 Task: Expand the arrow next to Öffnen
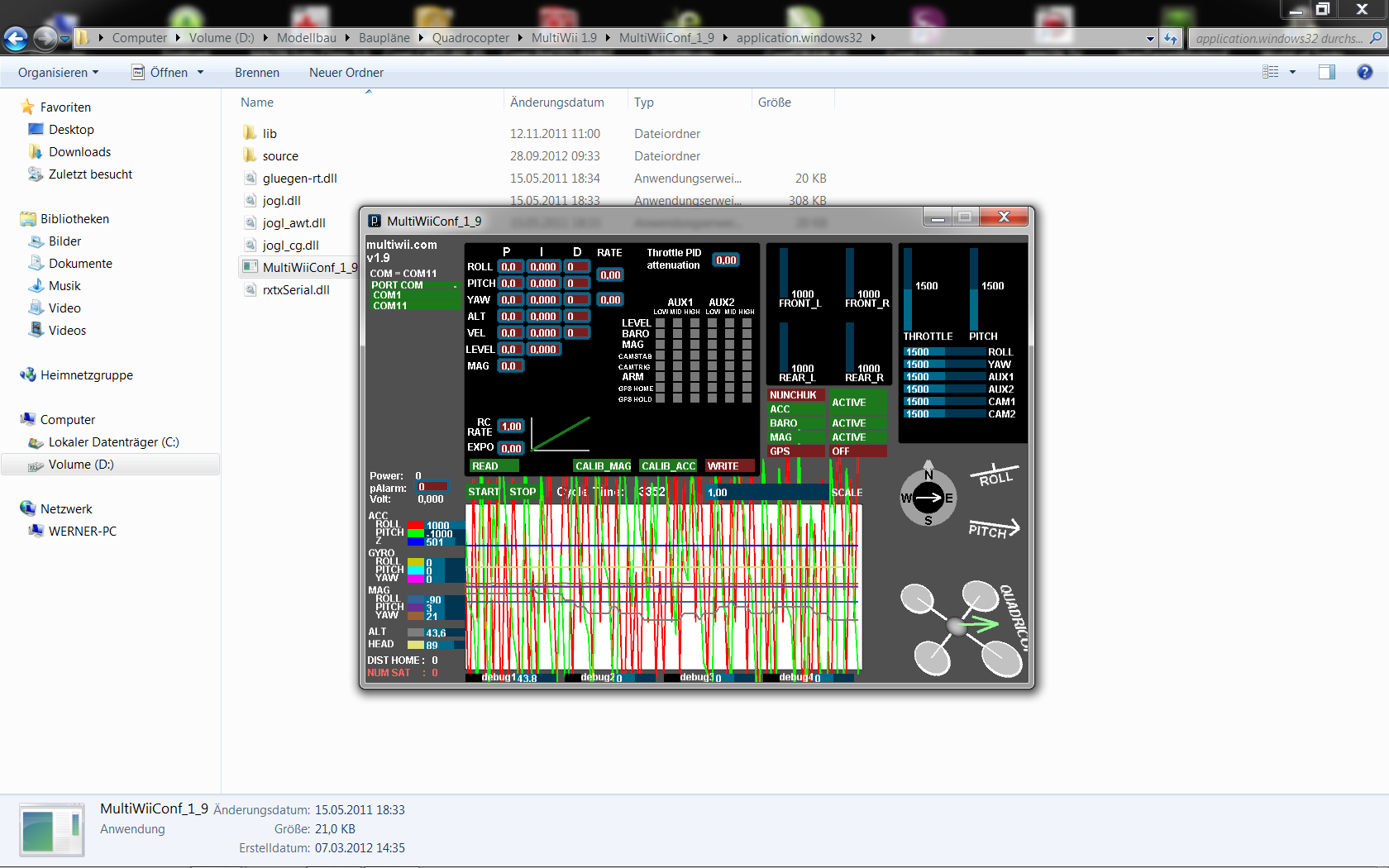point(200,73)
